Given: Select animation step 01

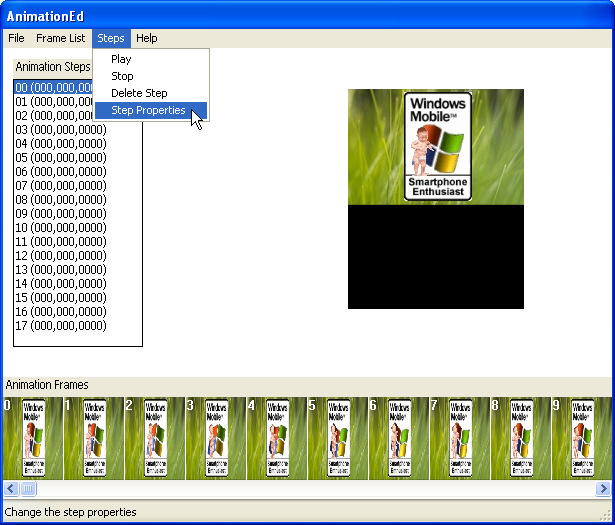Looking at the screenshot, I should point(54,102).
